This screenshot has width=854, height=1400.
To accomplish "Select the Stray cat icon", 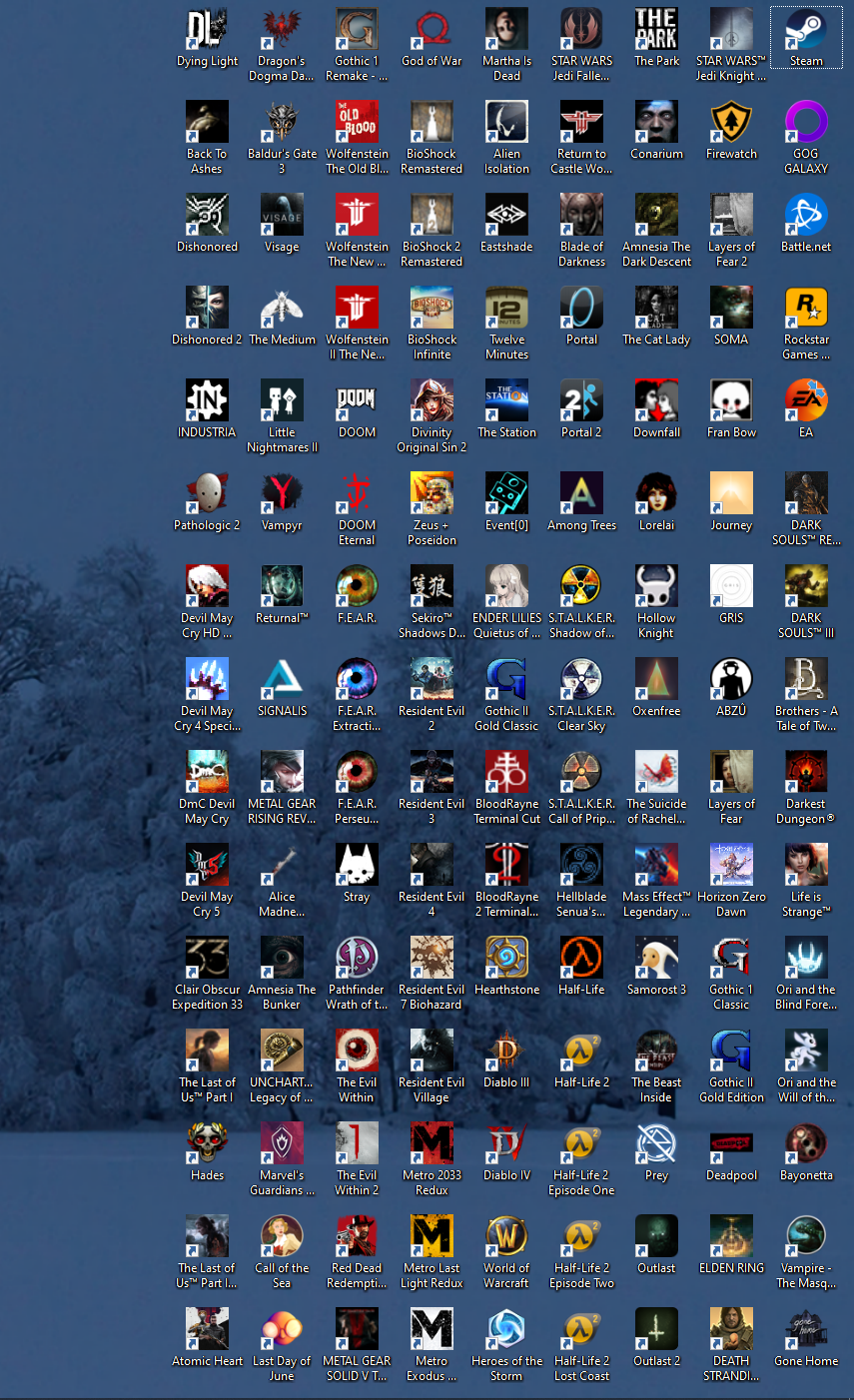I will (x=357, y=865).
